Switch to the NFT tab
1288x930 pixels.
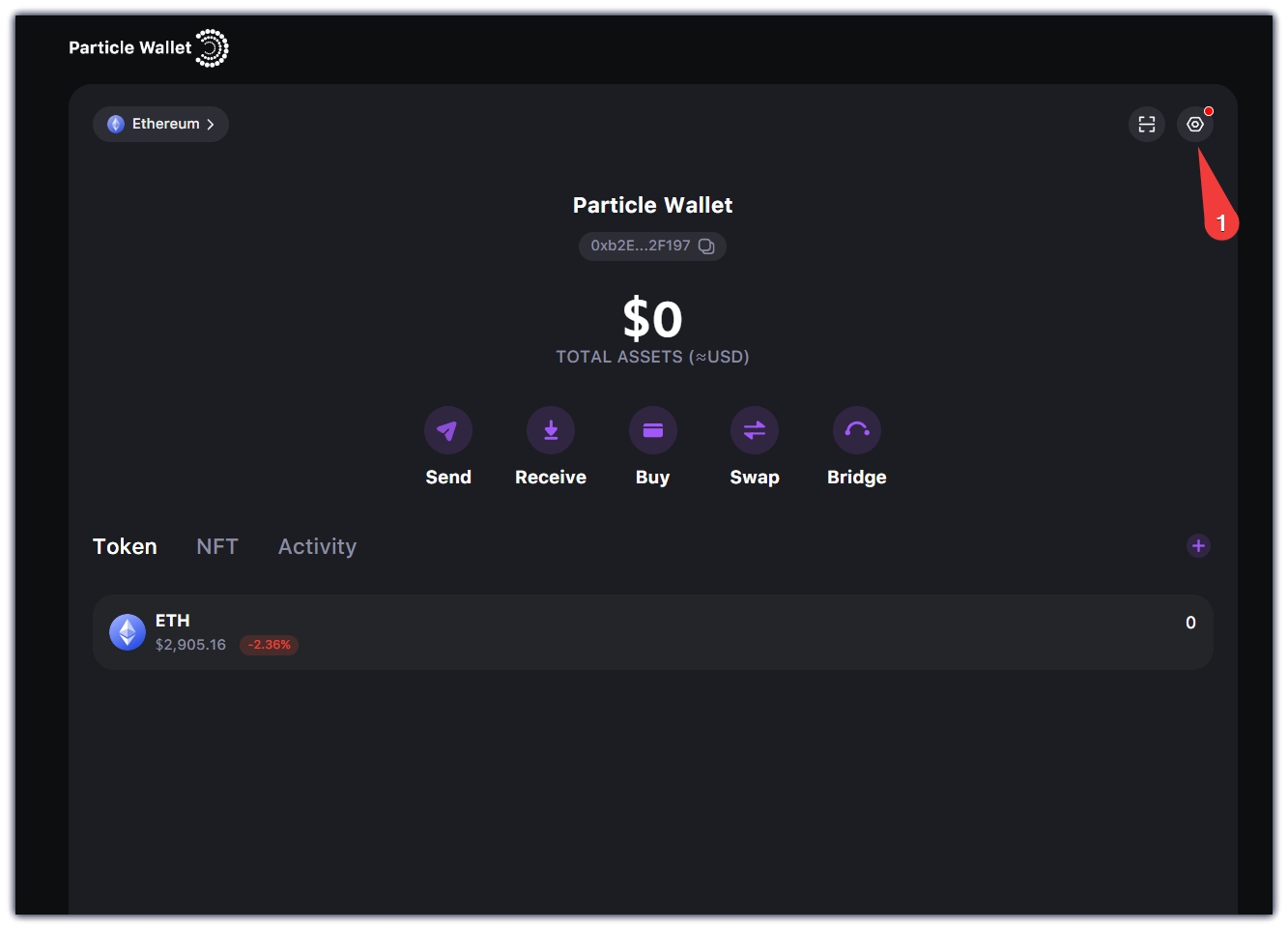216,546
